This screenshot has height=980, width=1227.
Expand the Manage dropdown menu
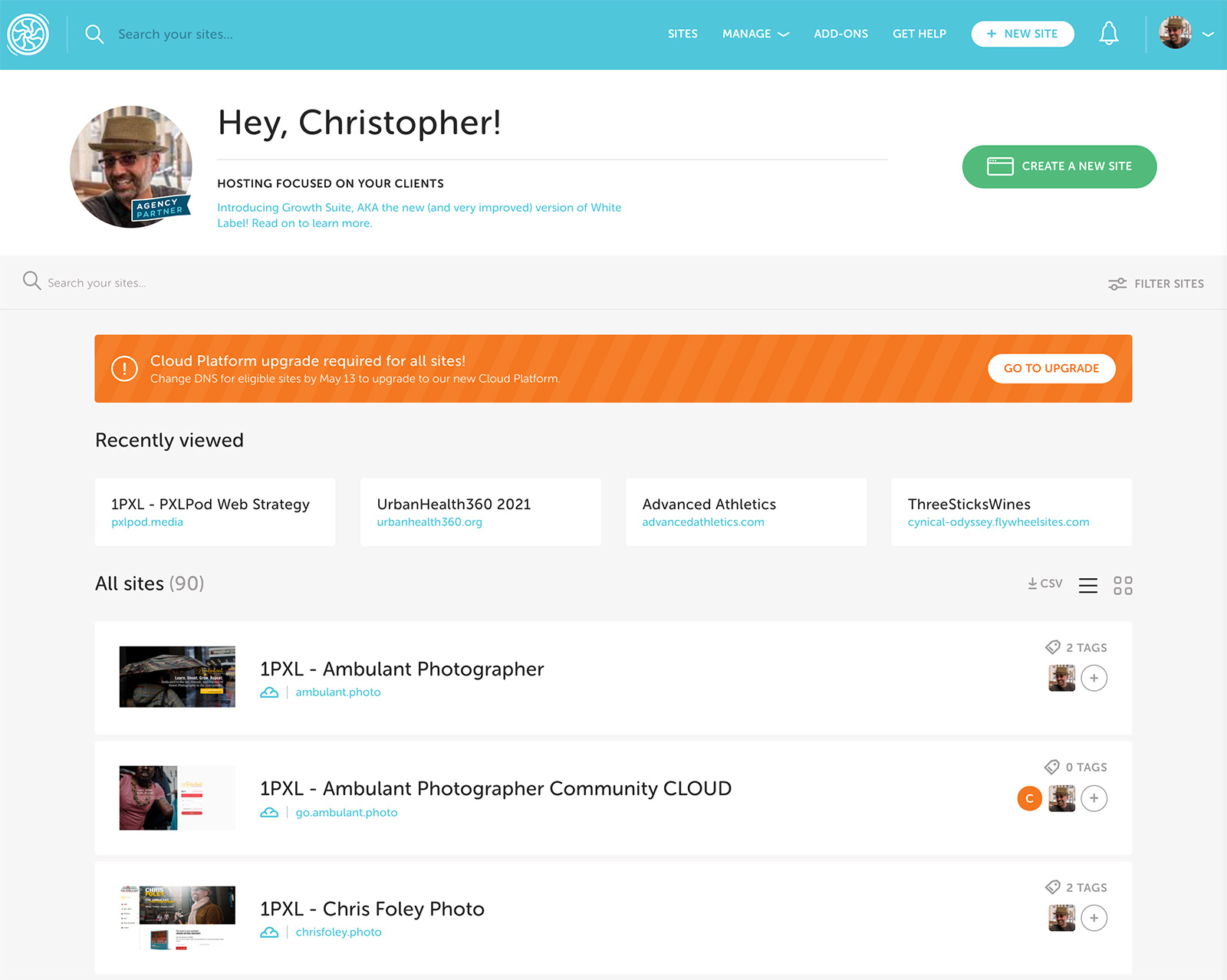tap(755, 34)
